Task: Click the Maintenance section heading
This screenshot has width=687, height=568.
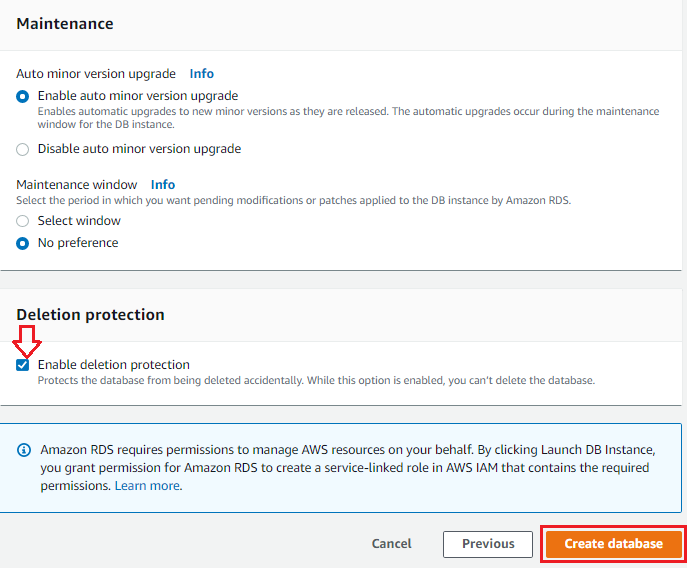Action: [65, 24]
